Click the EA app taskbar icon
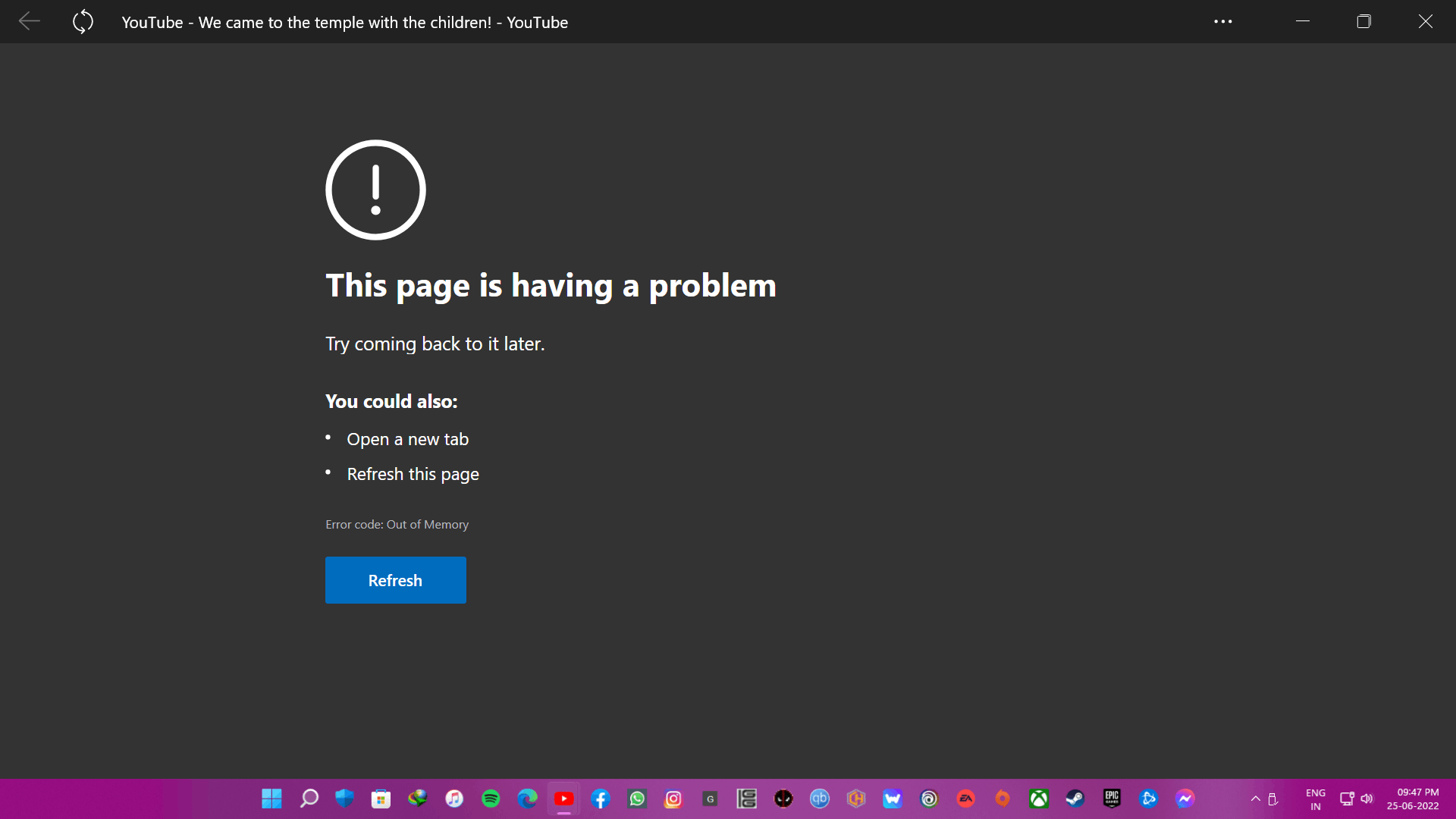The height and width of the screenshot is (819, 1456). pyautogui.click(x=965, y=799)
